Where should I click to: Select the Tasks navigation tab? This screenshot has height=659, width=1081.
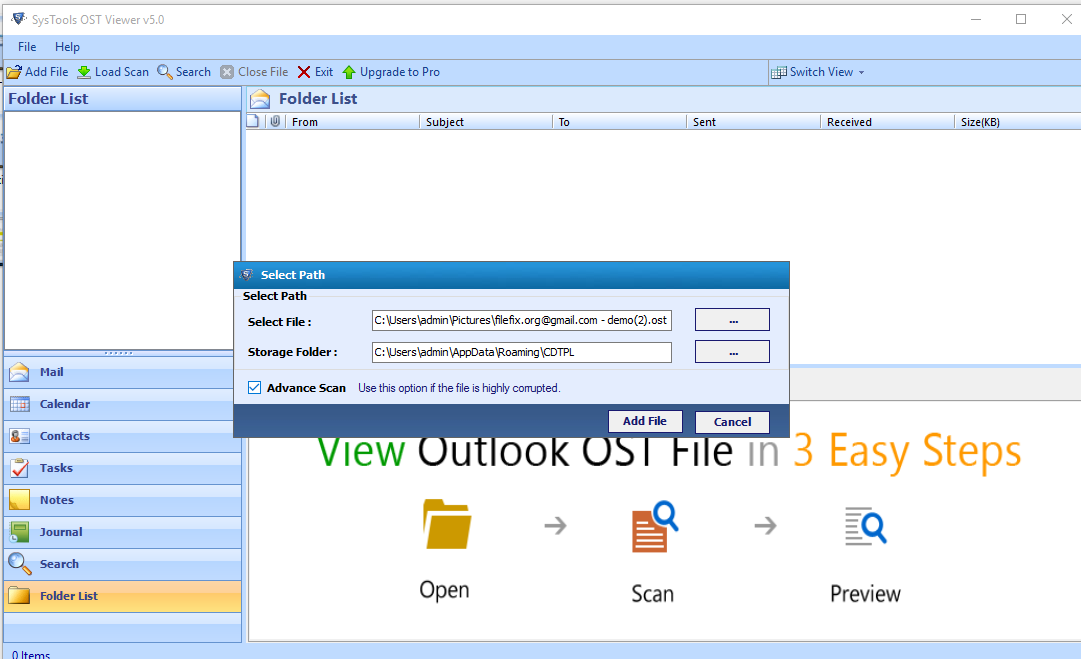pos(123,468)
